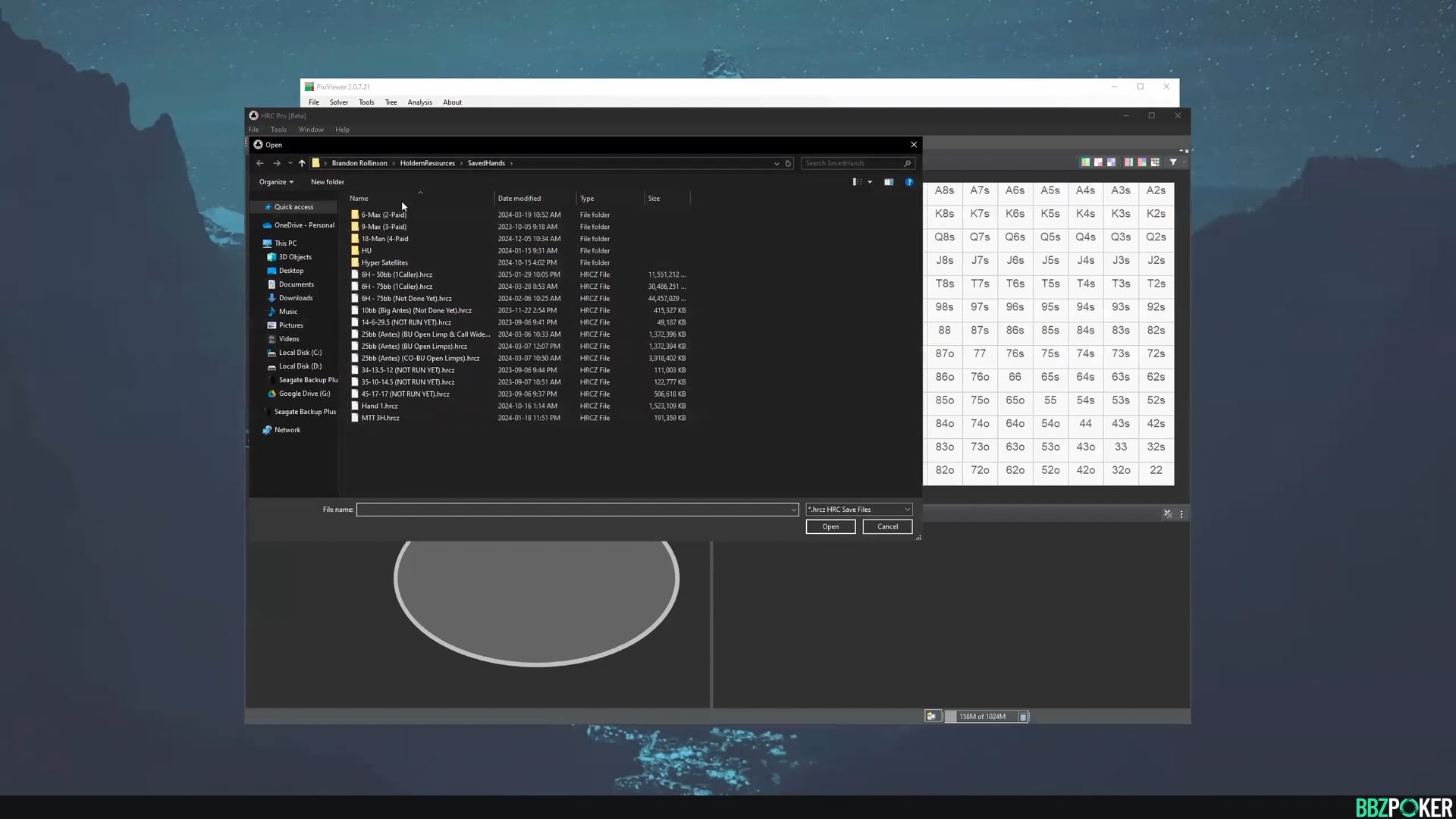The height and width of the screenshot is (819, 1456).
Task: Open the range filter funnel icon
Action: 1173,162
